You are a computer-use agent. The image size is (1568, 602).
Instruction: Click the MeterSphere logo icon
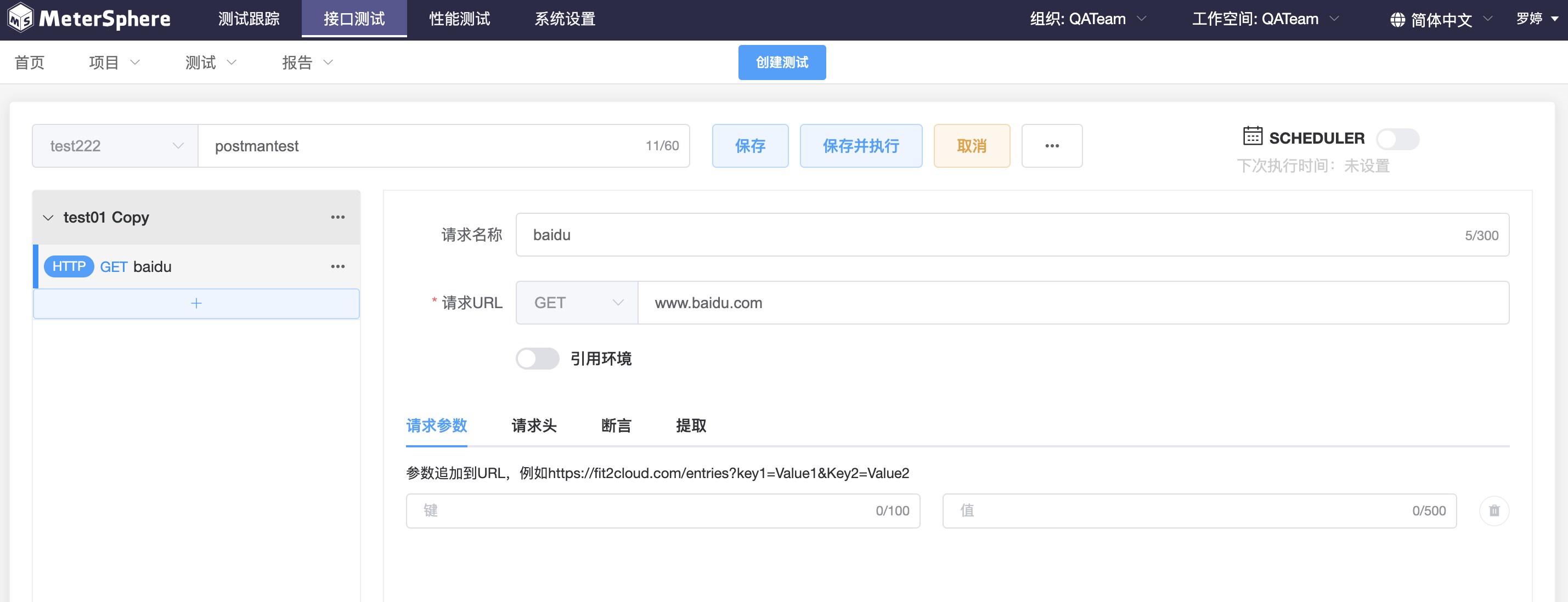coord(21,18)
